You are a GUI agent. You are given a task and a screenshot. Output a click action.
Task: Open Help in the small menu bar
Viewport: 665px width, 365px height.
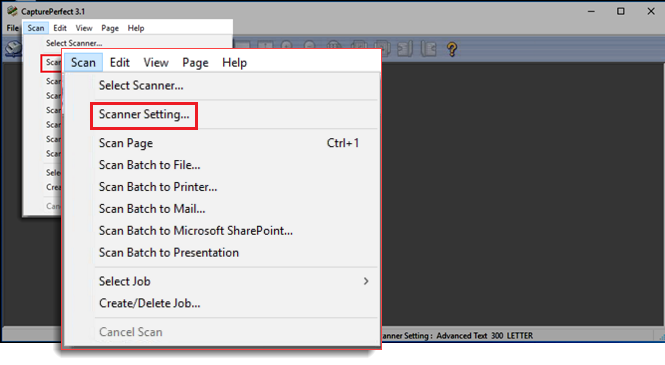pos(136,28)
